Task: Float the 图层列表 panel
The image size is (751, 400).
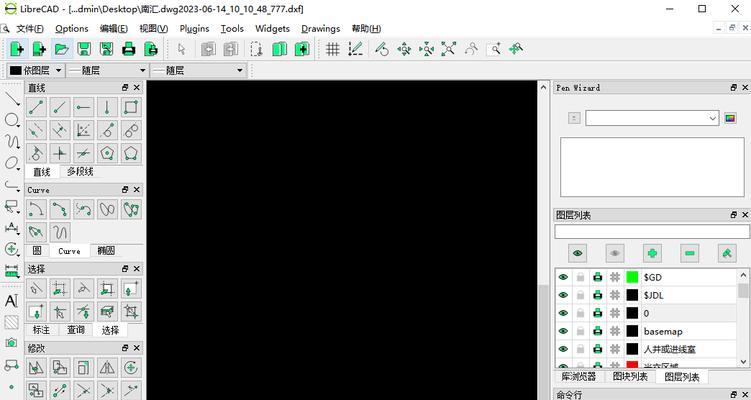Action: click(x=734, y=215)
